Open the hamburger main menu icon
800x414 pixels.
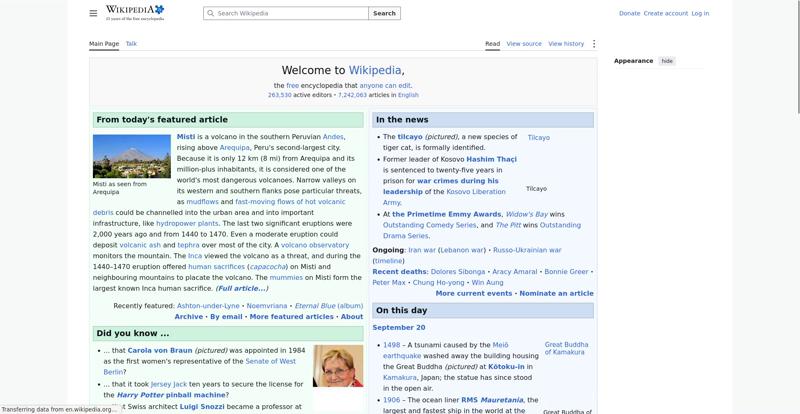click(93, 13)
